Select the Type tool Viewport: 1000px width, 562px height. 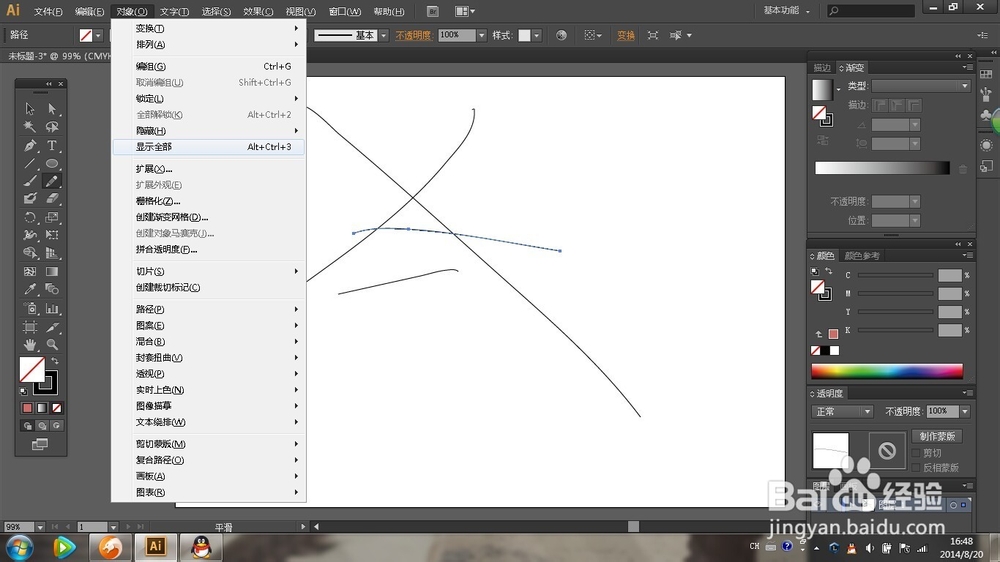[x=52, y=145]
